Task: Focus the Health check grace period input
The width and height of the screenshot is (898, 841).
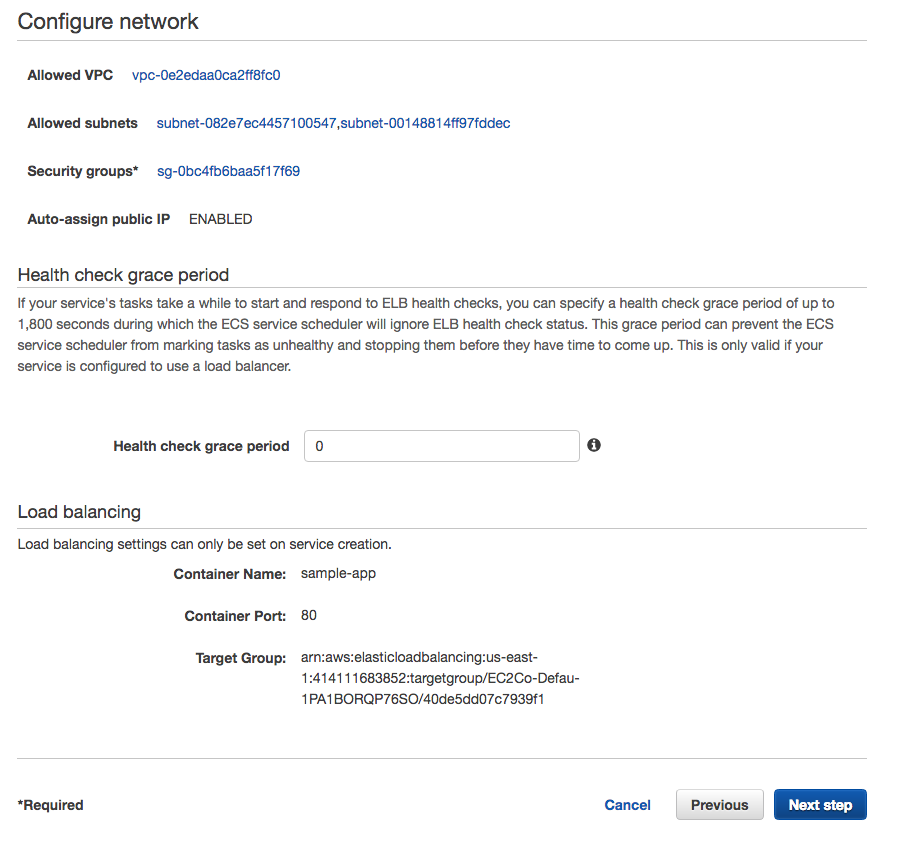Action: click(441, 446)
